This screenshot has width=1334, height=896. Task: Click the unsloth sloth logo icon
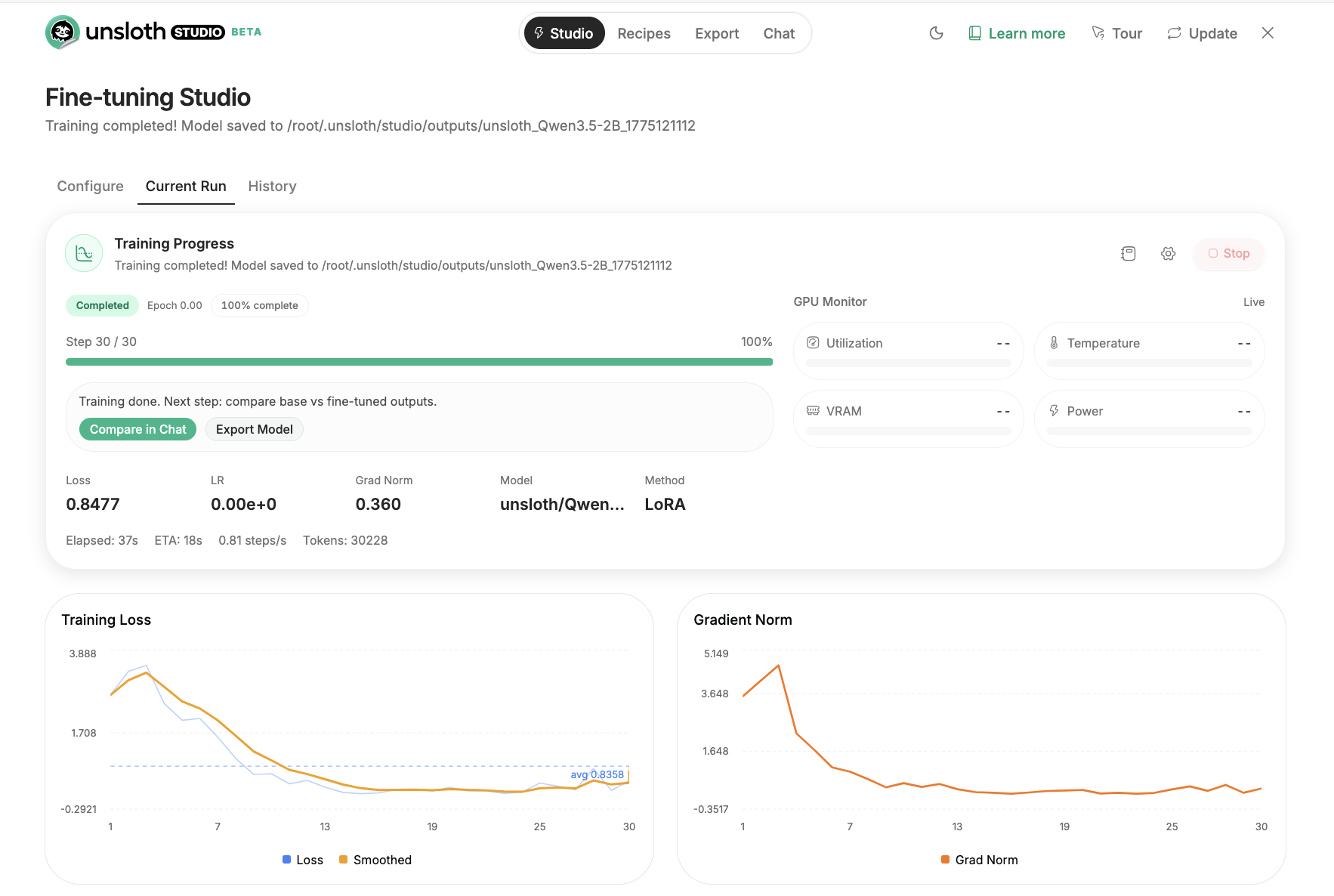(x=62, y=32)
